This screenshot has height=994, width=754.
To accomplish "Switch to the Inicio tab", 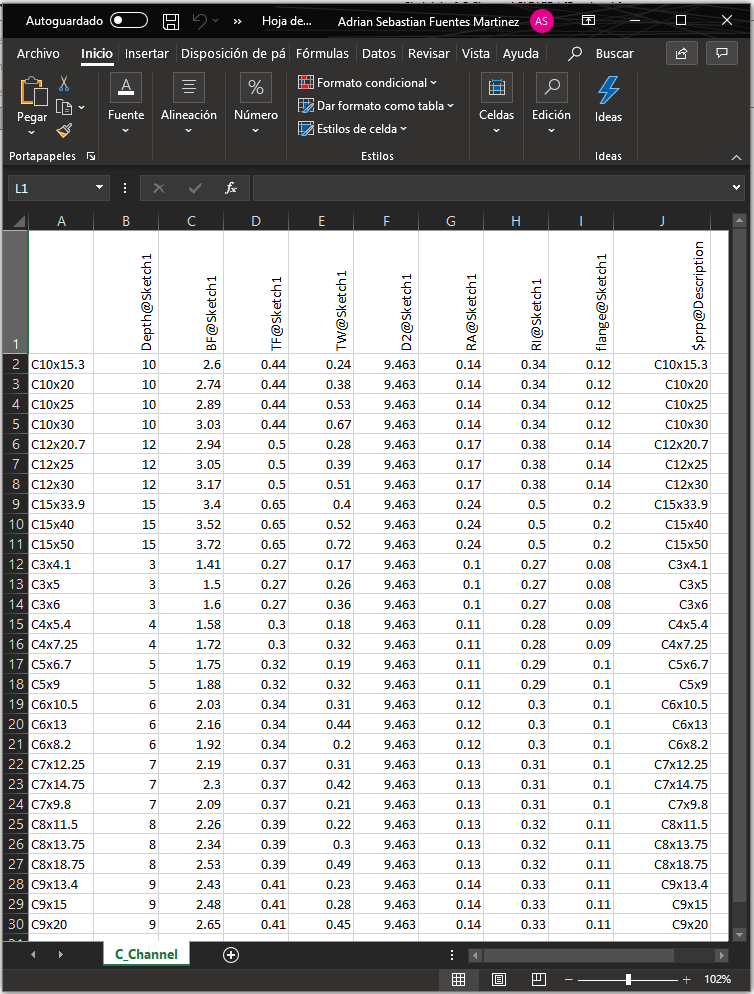I will [x=96, y=54].
